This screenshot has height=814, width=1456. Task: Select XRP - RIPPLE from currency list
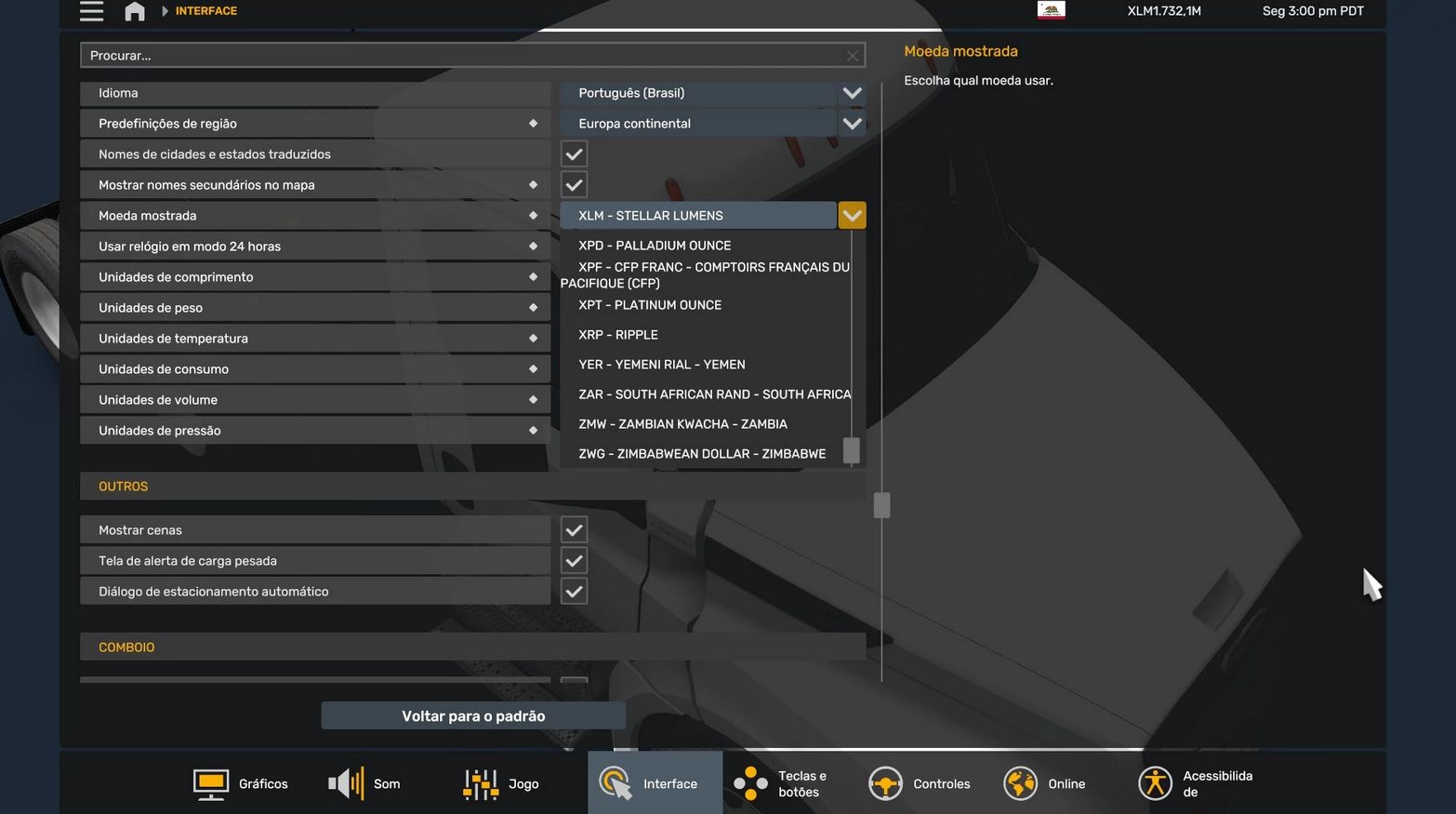(618, 335)
